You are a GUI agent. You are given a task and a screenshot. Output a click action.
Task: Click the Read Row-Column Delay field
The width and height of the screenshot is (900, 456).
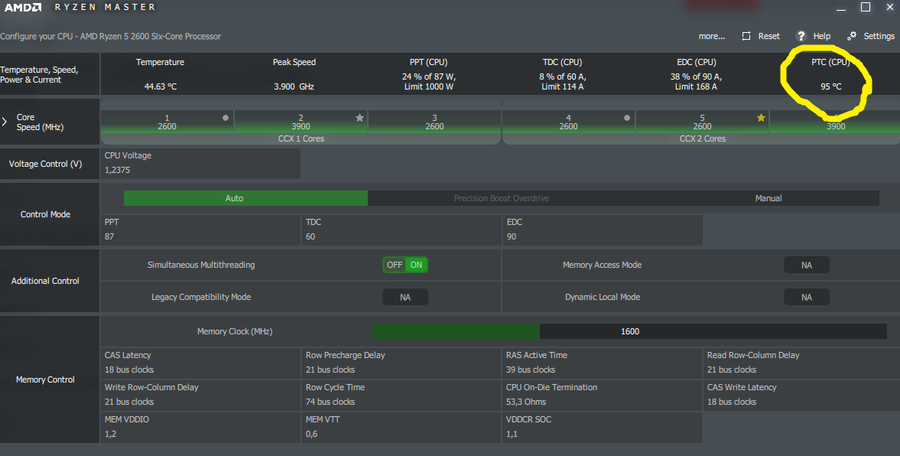(x=801, y=362)
